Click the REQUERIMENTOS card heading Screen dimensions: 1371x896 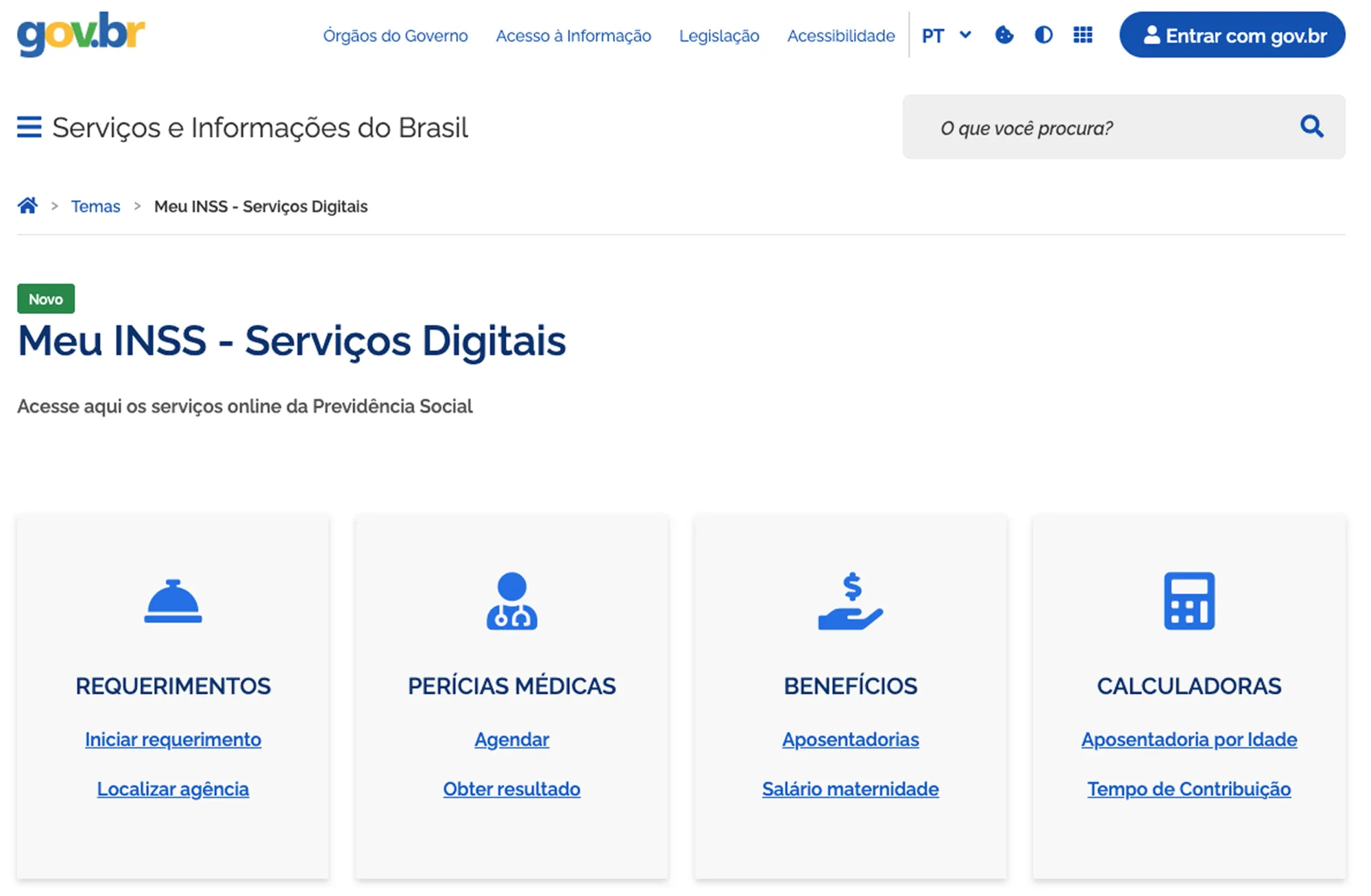[173, 686]
